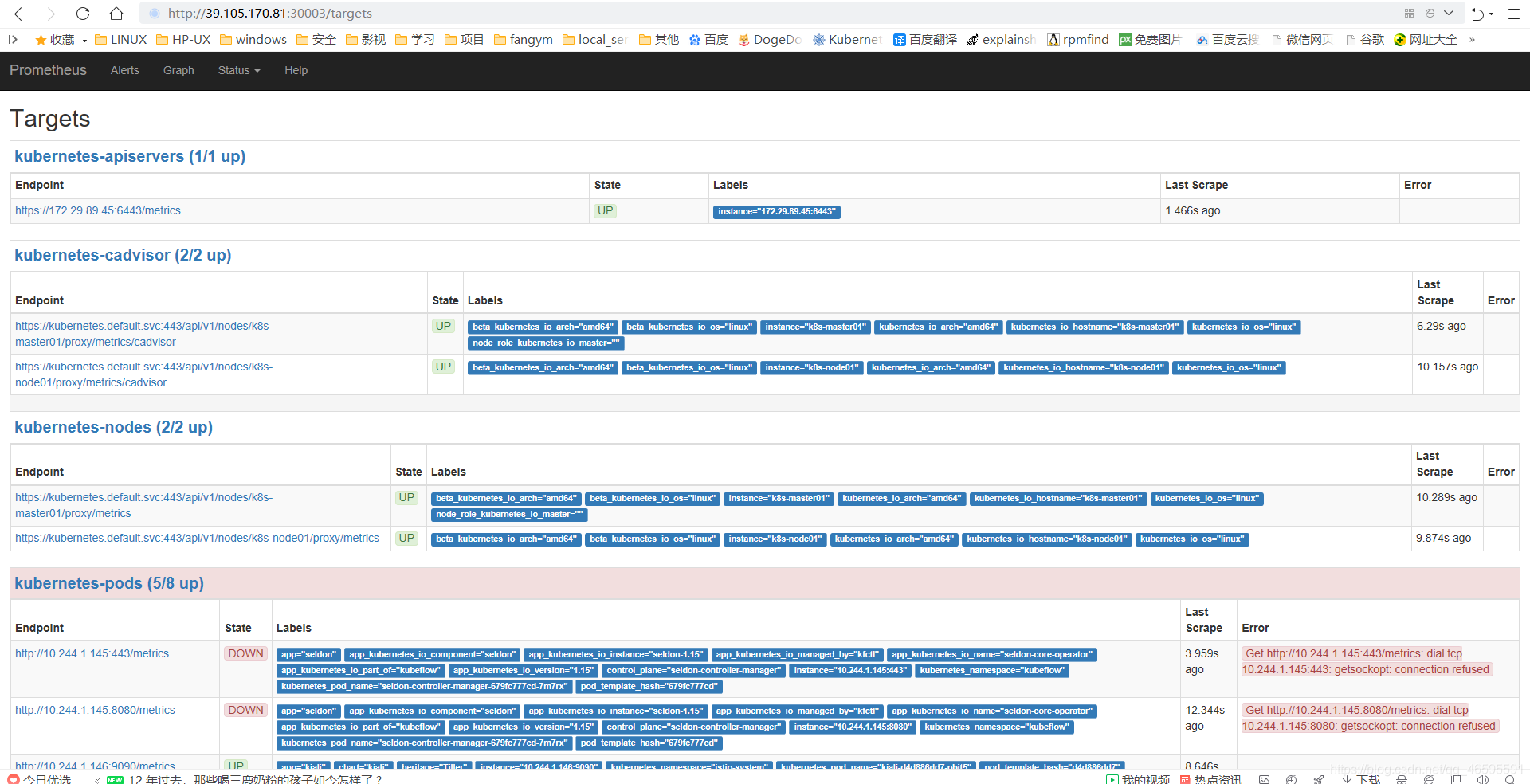Collapse the kubernetes-apiservers (1/1 up) section

(x=130, y=156)
